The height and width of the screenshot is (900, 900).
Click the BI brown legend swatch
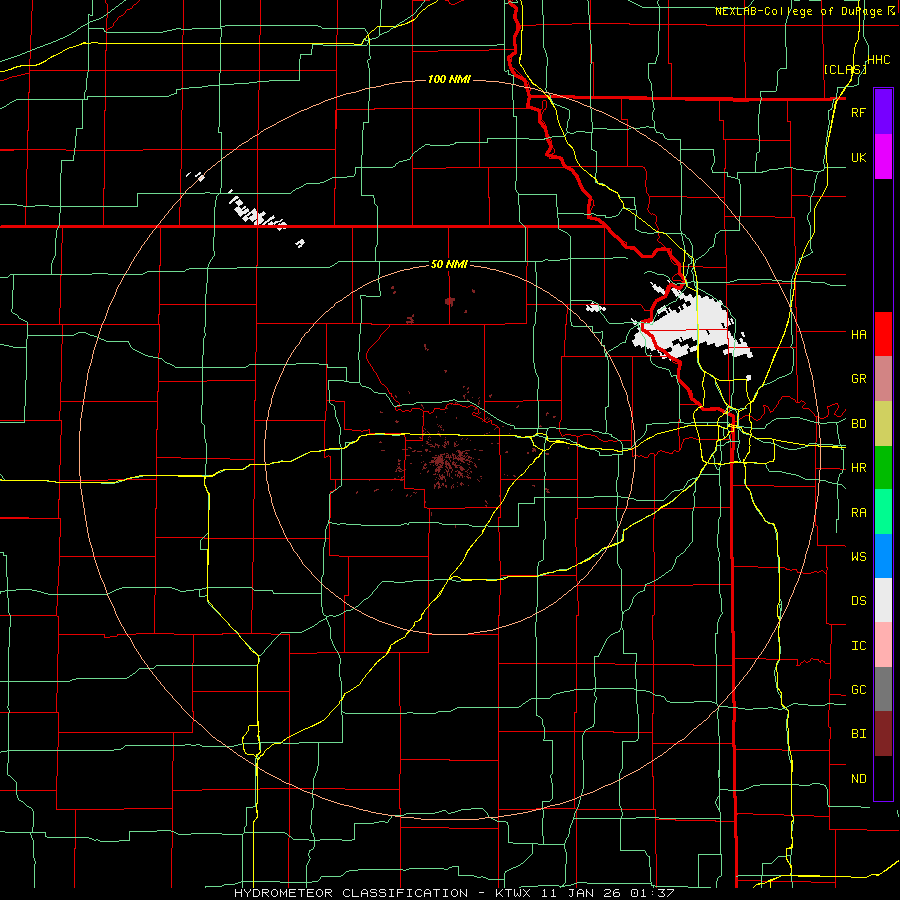coord(883,734)
